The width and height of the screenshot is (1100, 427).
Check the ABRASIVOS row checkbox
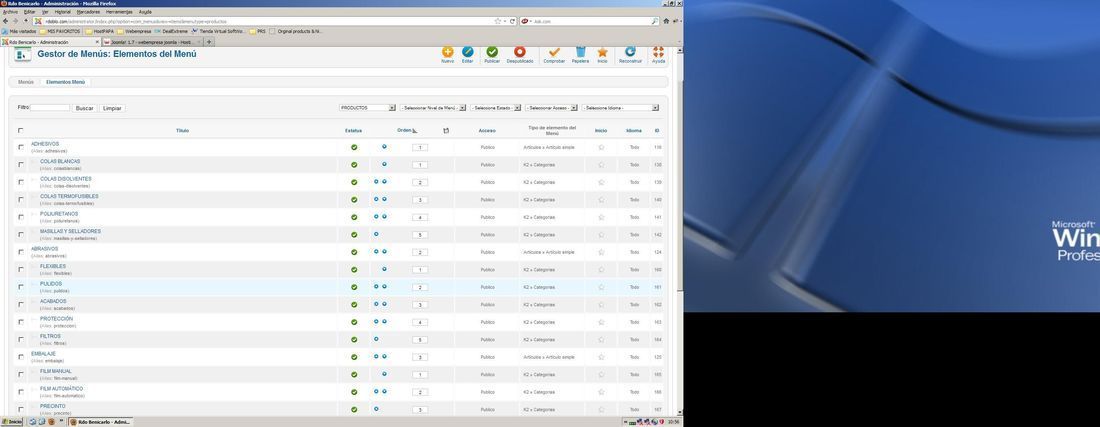[21, 252]
